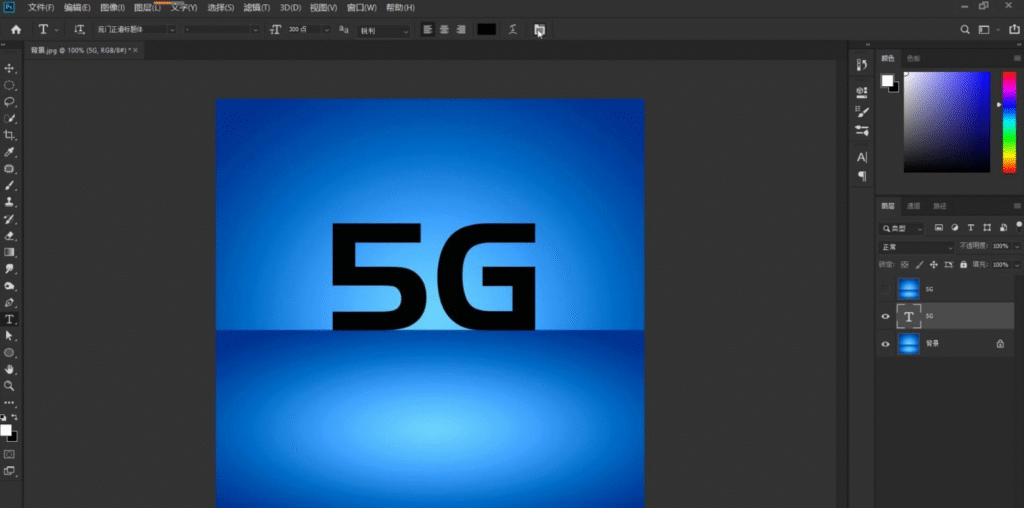Click the text color swatch in options bar
The width and height of the screenshot is (1024, 508).
click(x=487, y=29)
